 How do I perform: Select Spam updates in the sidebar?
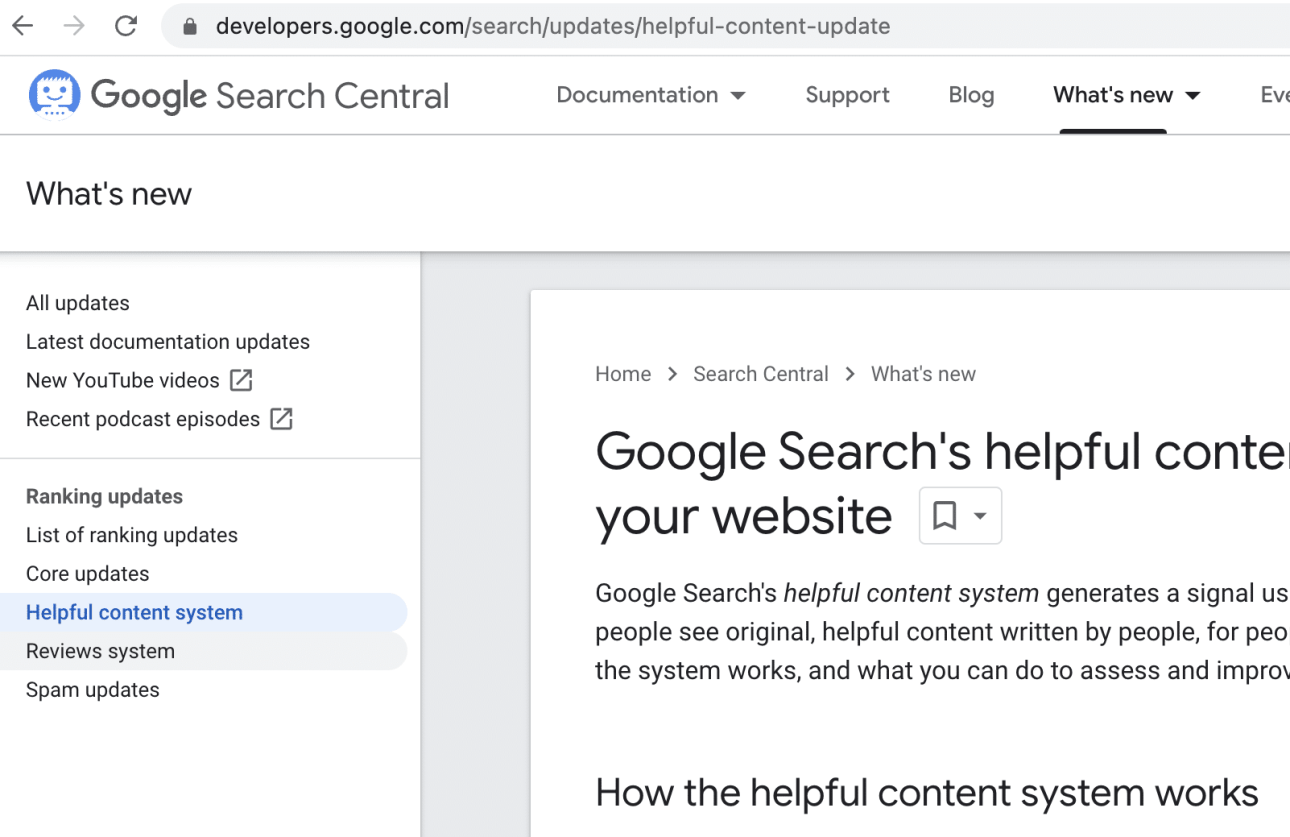tap(93, 690)
